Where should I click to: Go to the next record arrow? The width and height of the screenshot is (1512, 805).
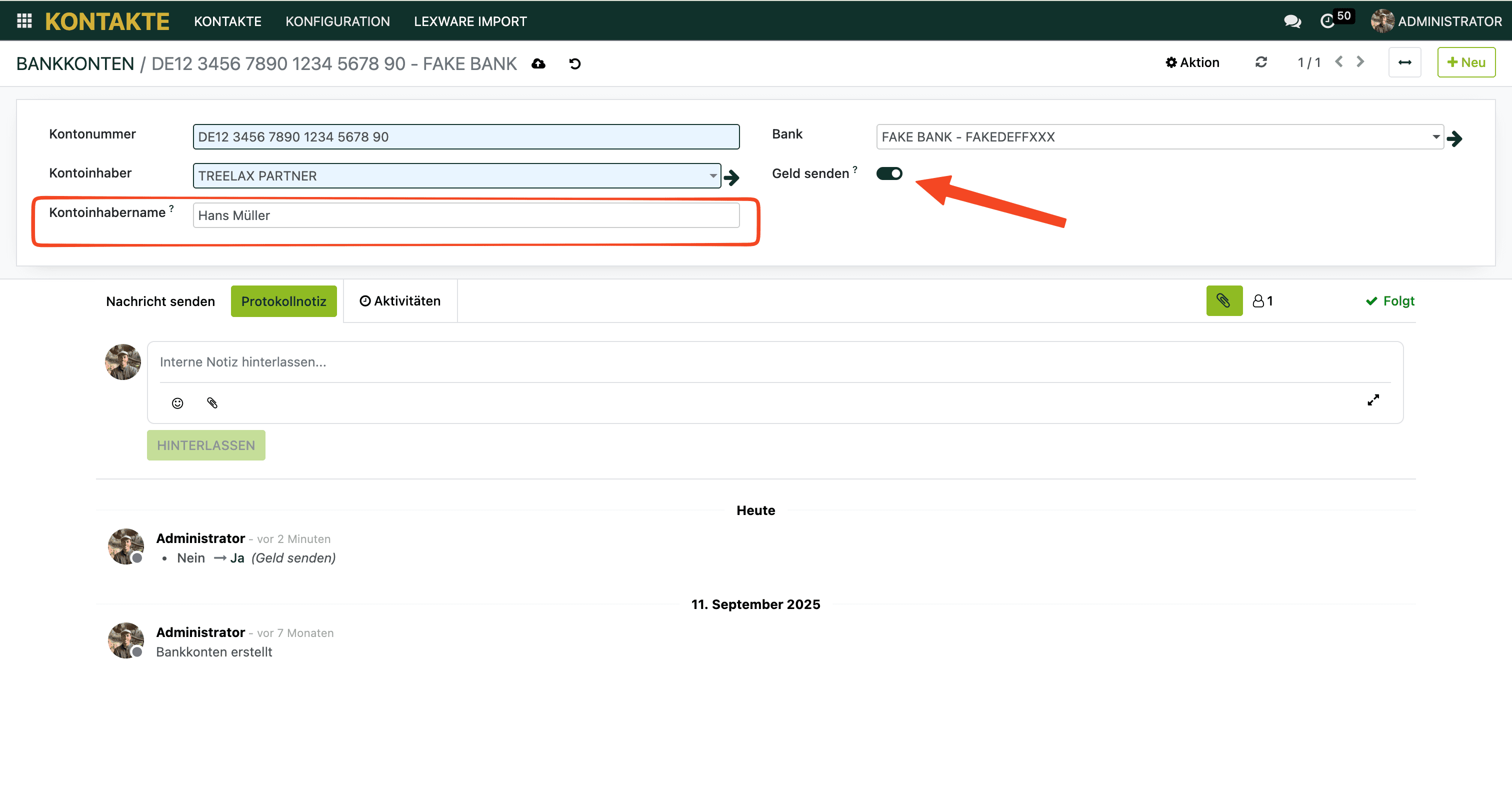point(1360,61)
